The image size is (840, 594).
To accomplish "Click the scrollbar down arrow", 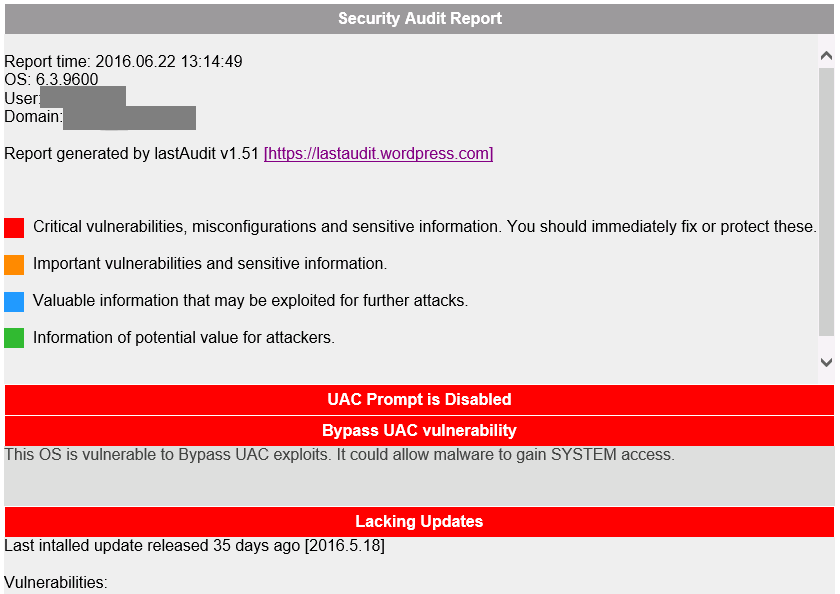I will tap(826, 362).
